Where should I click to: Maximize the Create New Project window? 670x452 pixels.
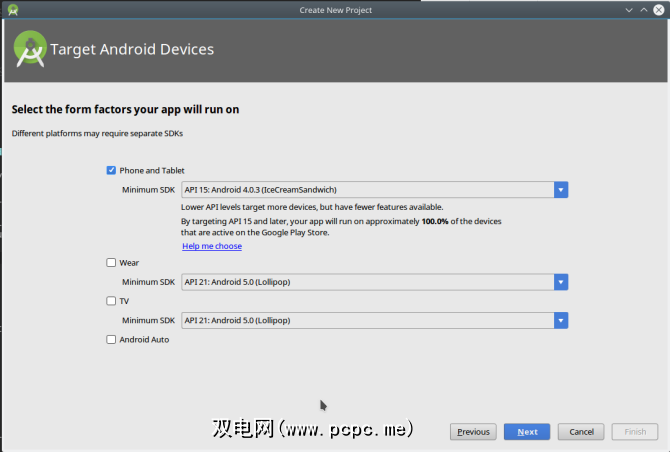click(644, 10)
